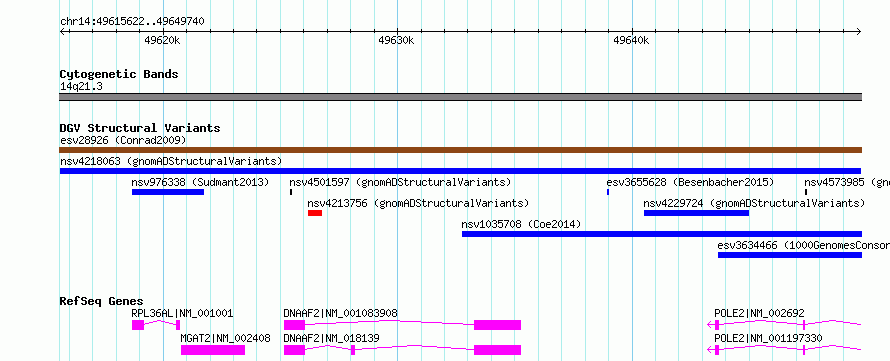Select the large second exon of DNAAF2 NM_001083908

point(497,325)
